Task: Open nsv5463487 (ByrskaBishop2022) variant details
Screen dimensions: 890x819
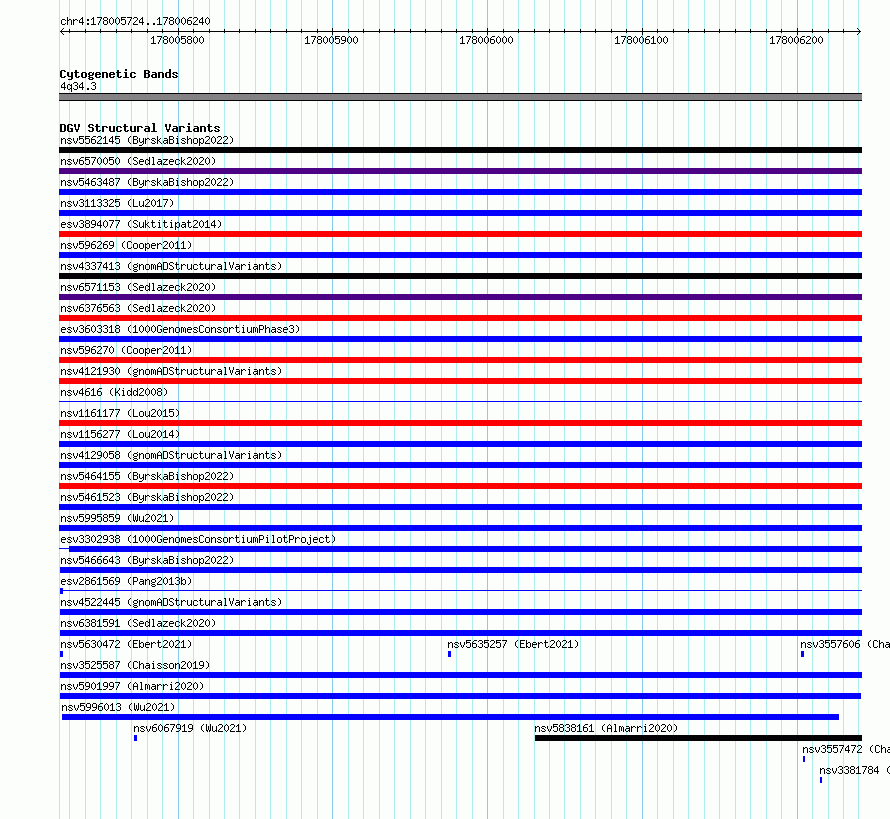Action: [x=147, y=182]
